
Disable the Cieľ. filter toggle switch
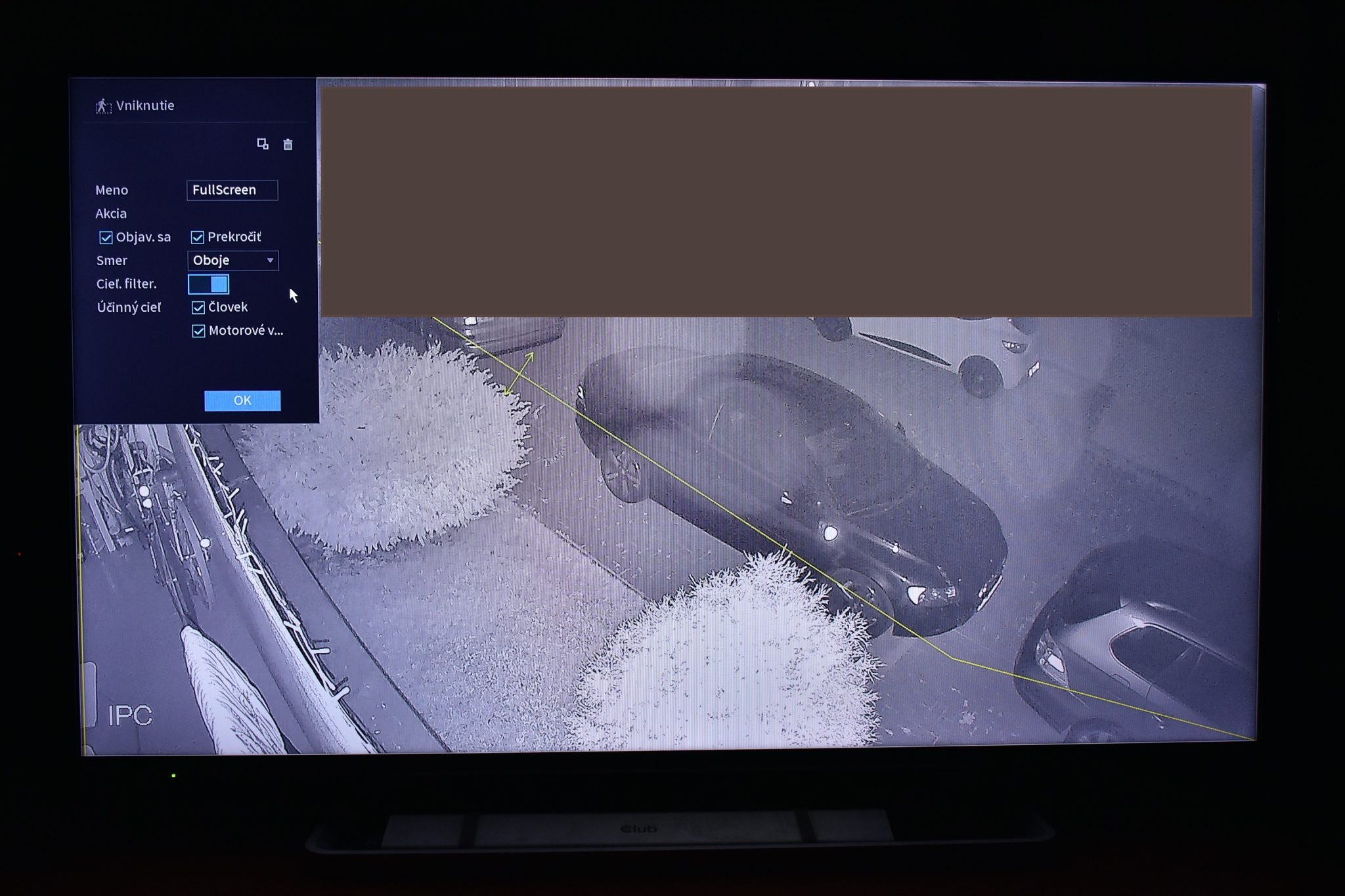(x=208, y=284)
